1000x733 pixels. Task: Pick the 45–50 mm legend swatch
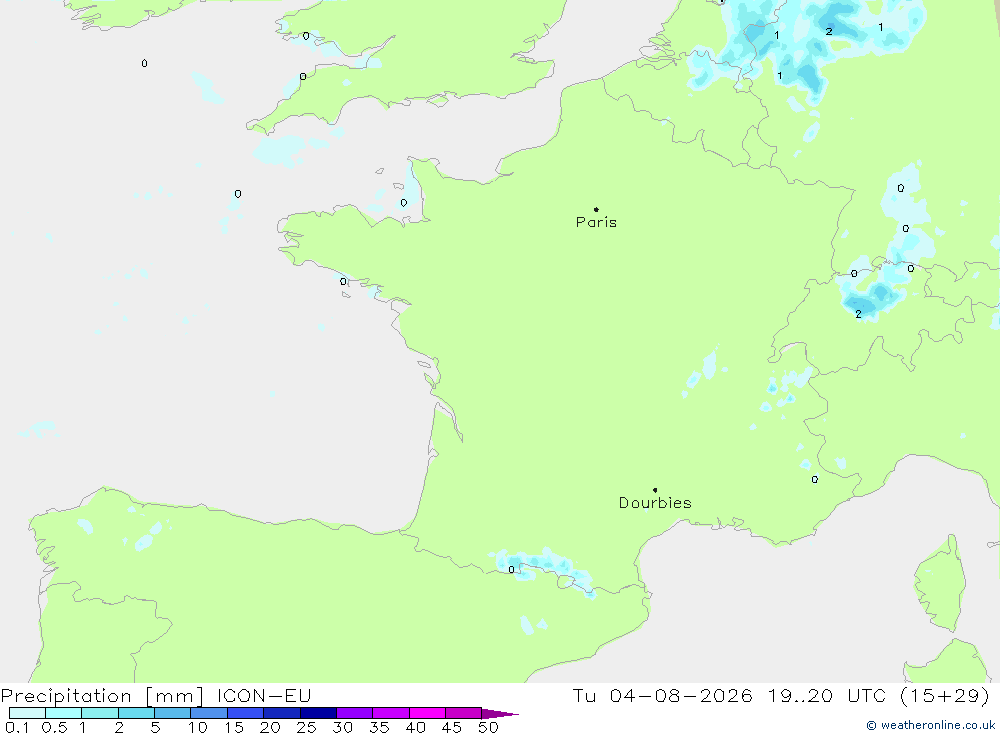463,713
